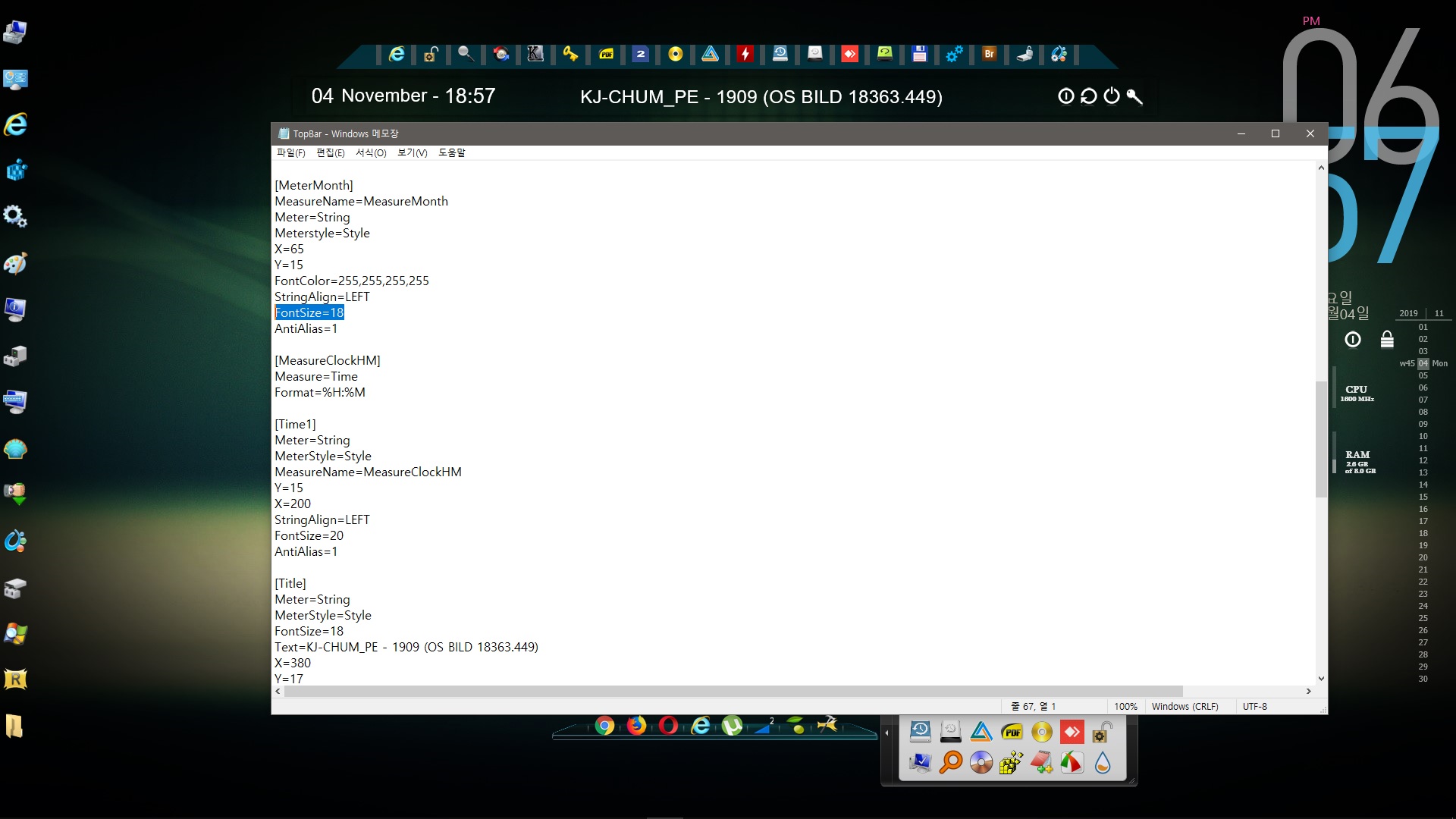
Task: Open the yellow disc icon in top dock
Action: point(676,54)
